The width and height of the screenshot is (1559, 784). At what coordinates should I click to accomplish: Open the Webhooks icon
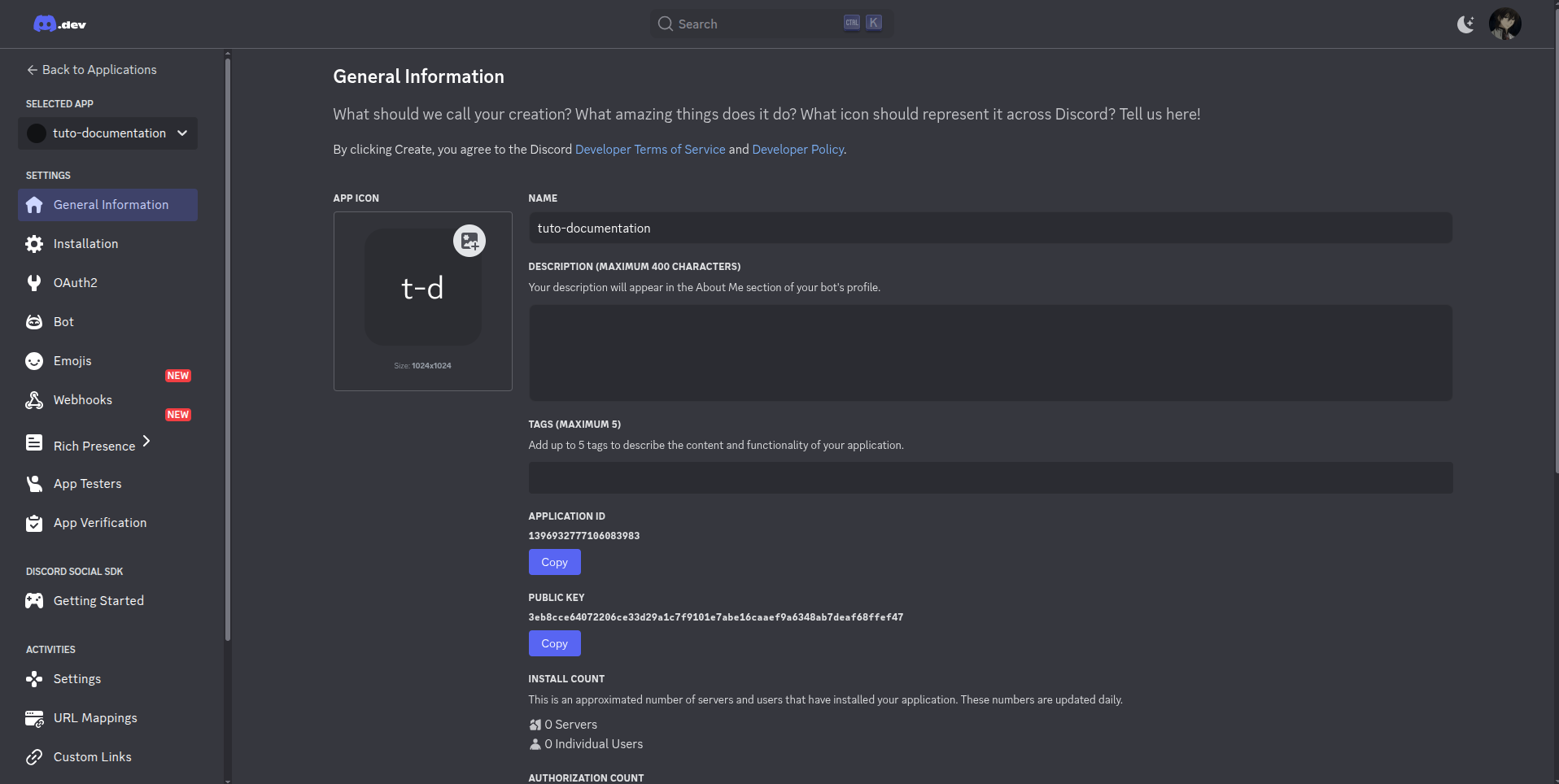[x=34, y=400]
